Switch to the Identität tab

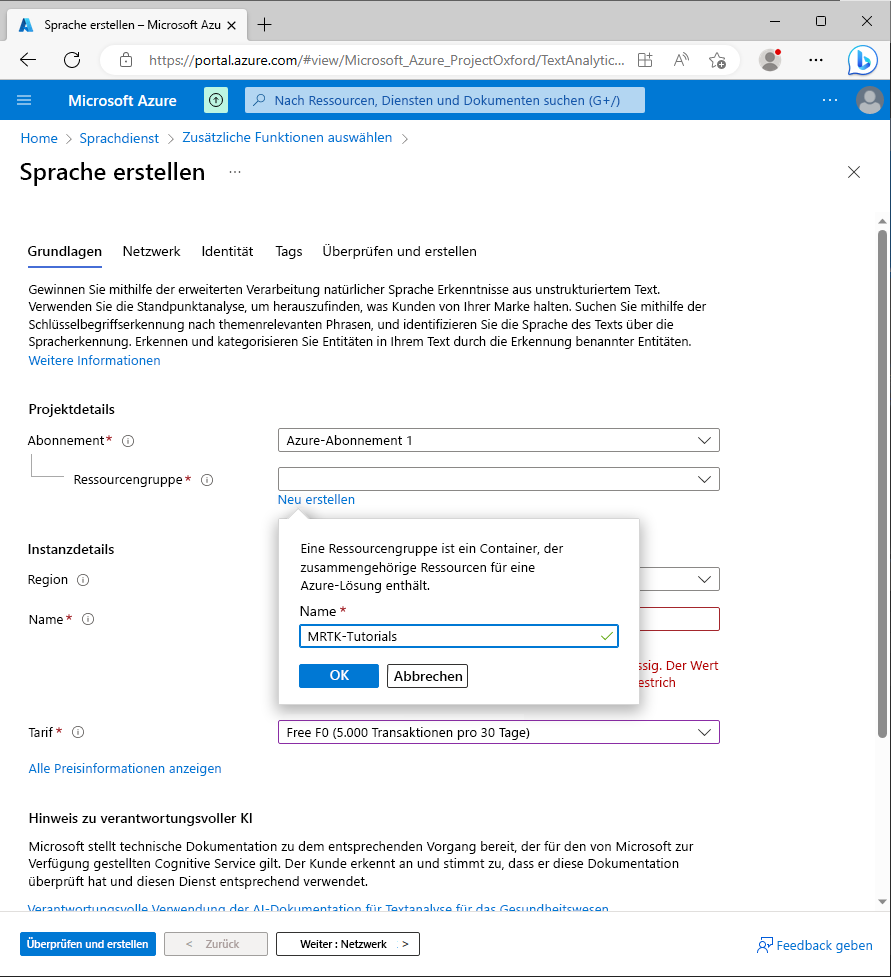[227, 251]
